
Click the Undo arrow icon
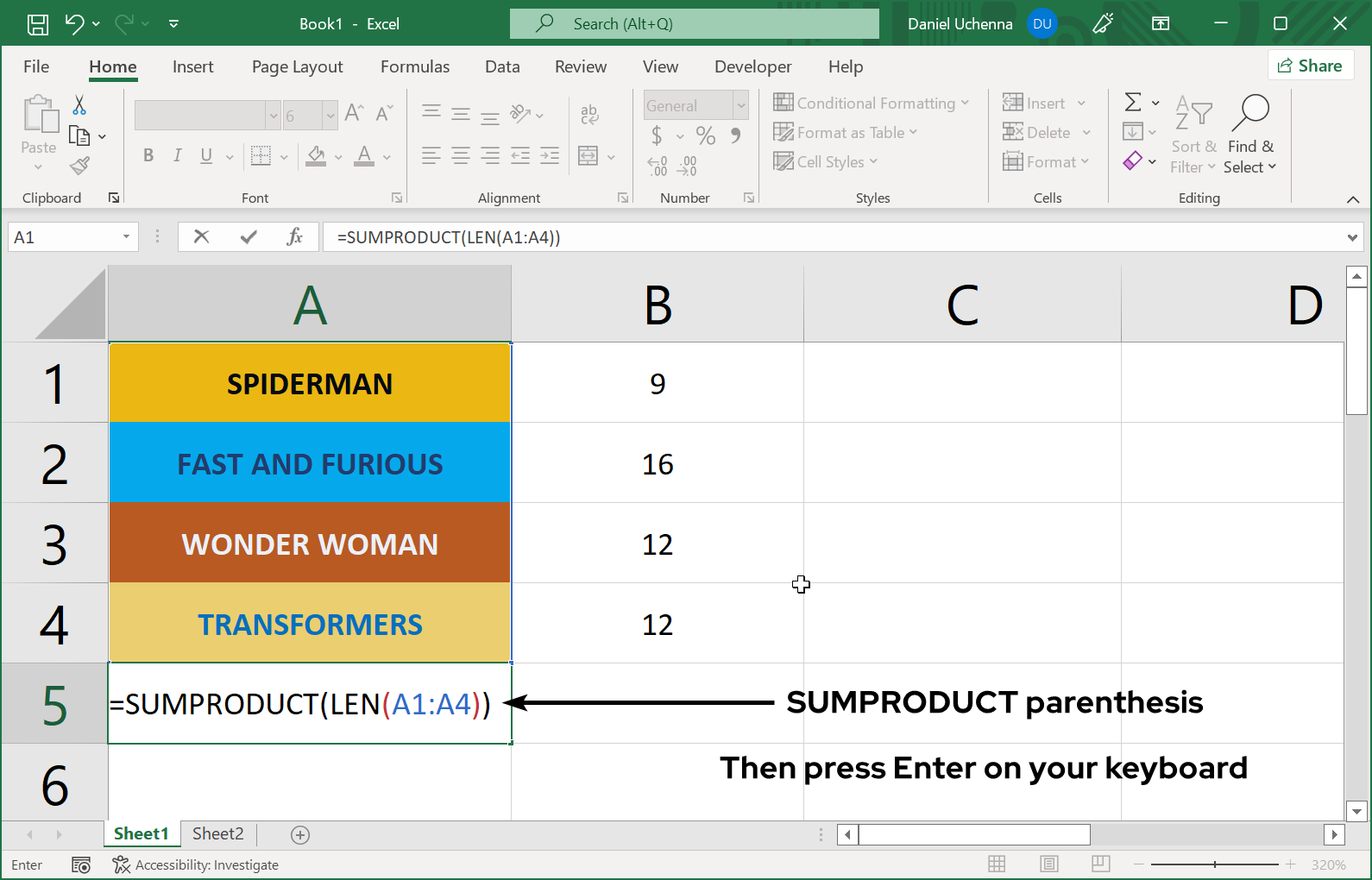coord(74,24)
